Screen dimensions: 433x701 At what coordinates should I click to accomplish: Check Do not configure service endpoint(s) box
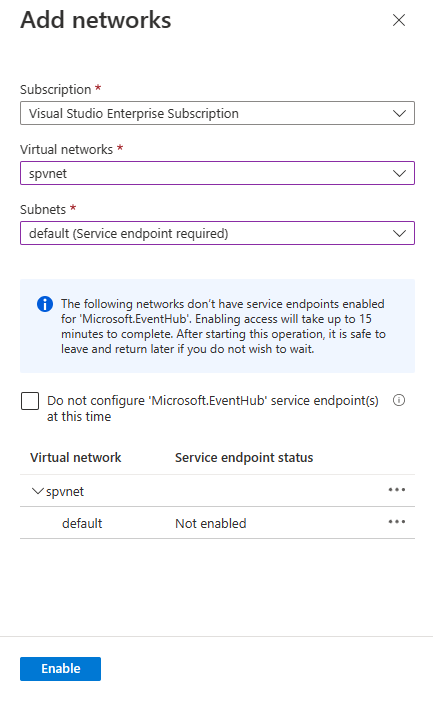point(30,401)
